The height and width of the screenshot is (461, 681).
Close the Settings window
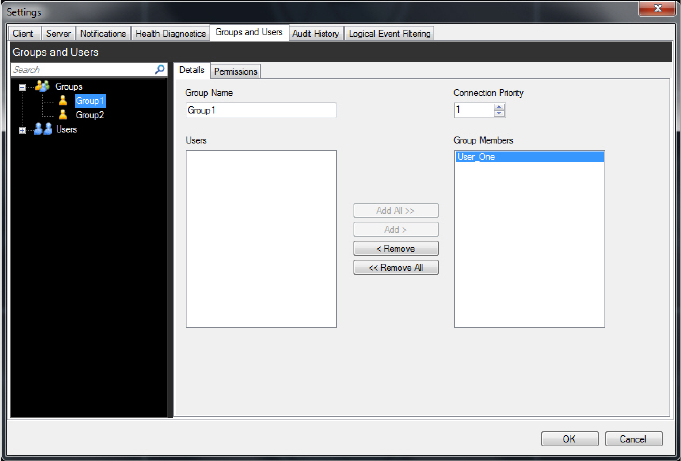(x=657, y=8)
